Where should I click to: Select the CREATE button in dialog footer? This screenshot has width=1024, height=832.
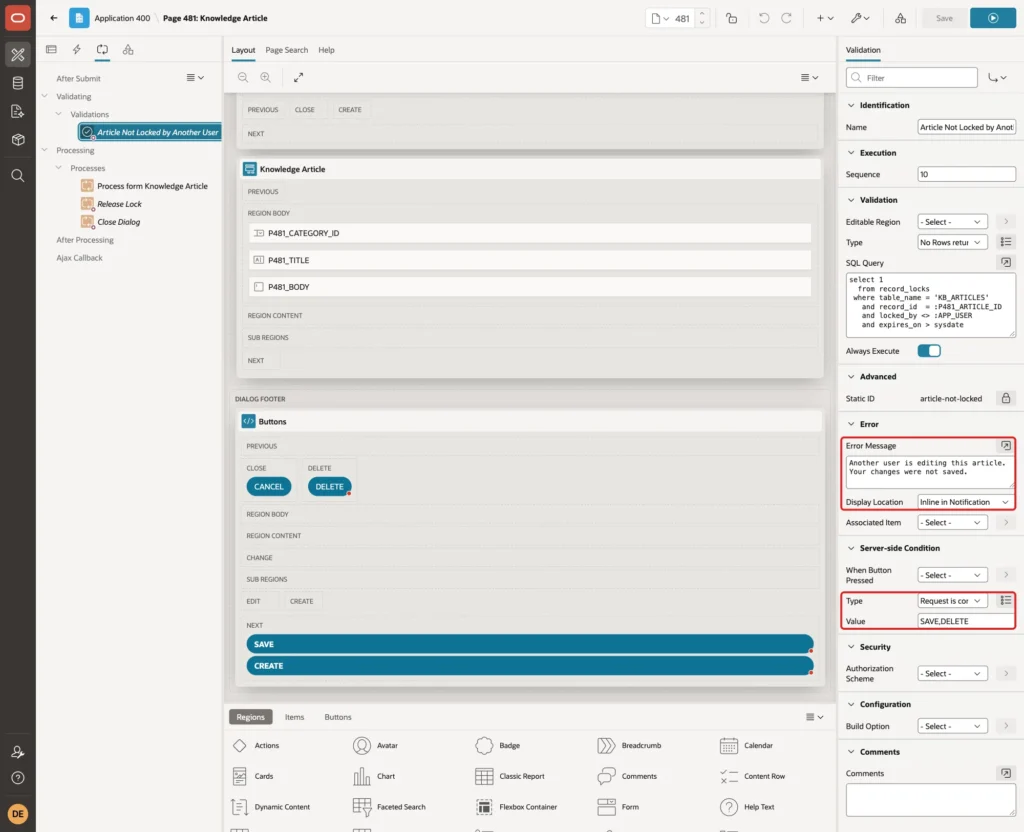[x=530, y=665]
